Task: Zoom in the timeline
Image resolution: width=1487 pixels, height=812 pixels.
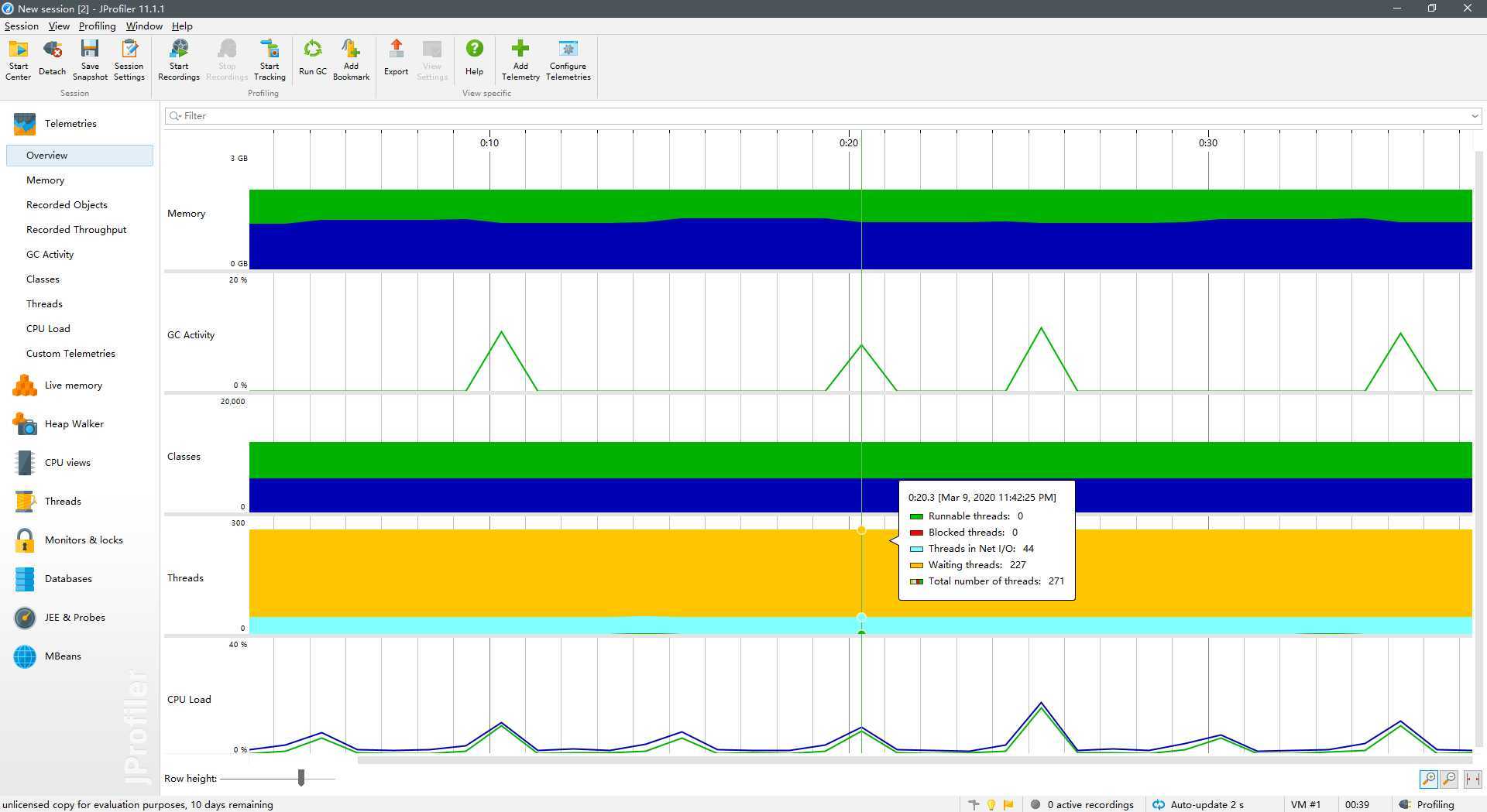Action: [x=1429, y=779]
